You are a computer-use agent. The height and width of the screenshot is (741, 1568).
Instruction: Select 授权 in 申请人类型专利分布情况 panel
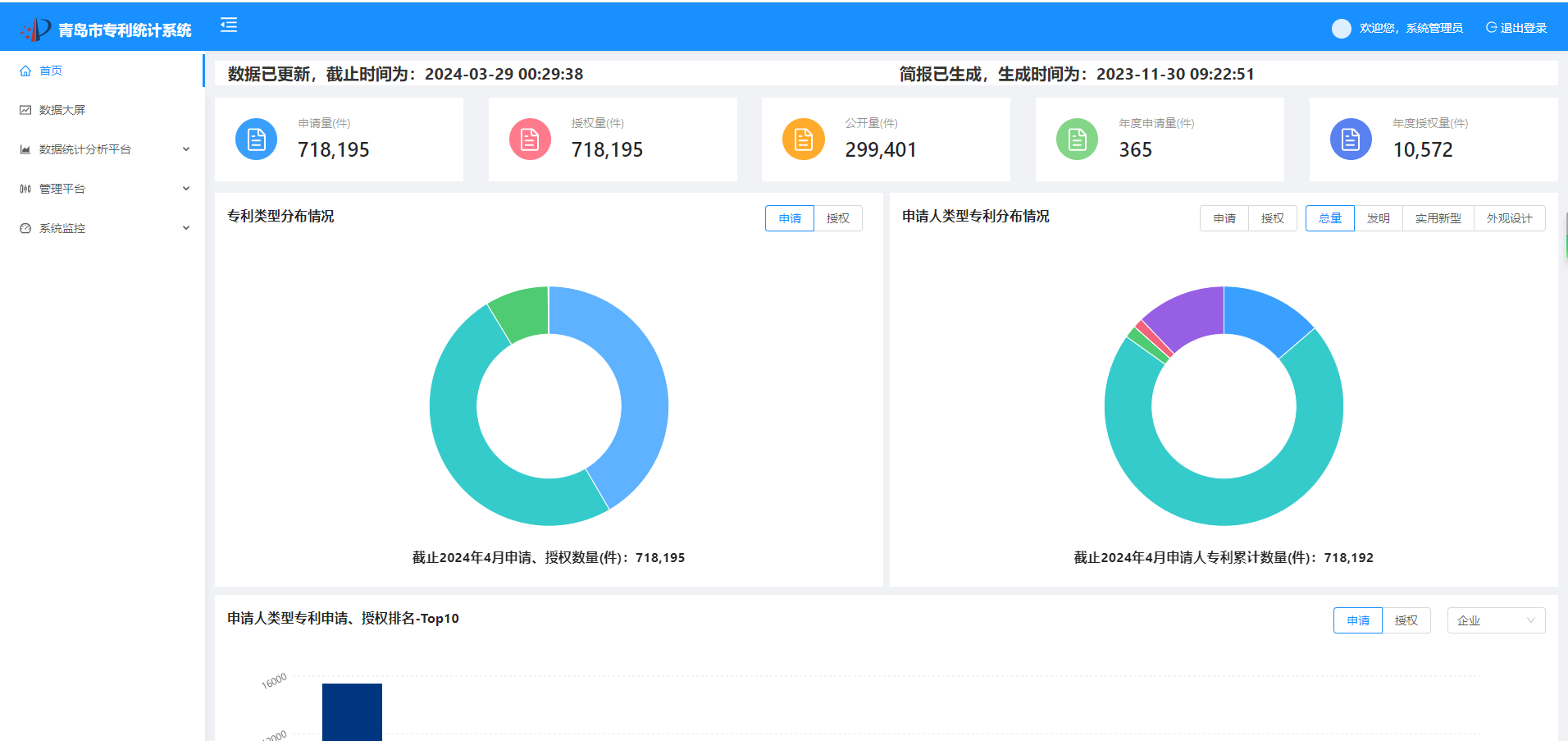tap(1273, 218)
